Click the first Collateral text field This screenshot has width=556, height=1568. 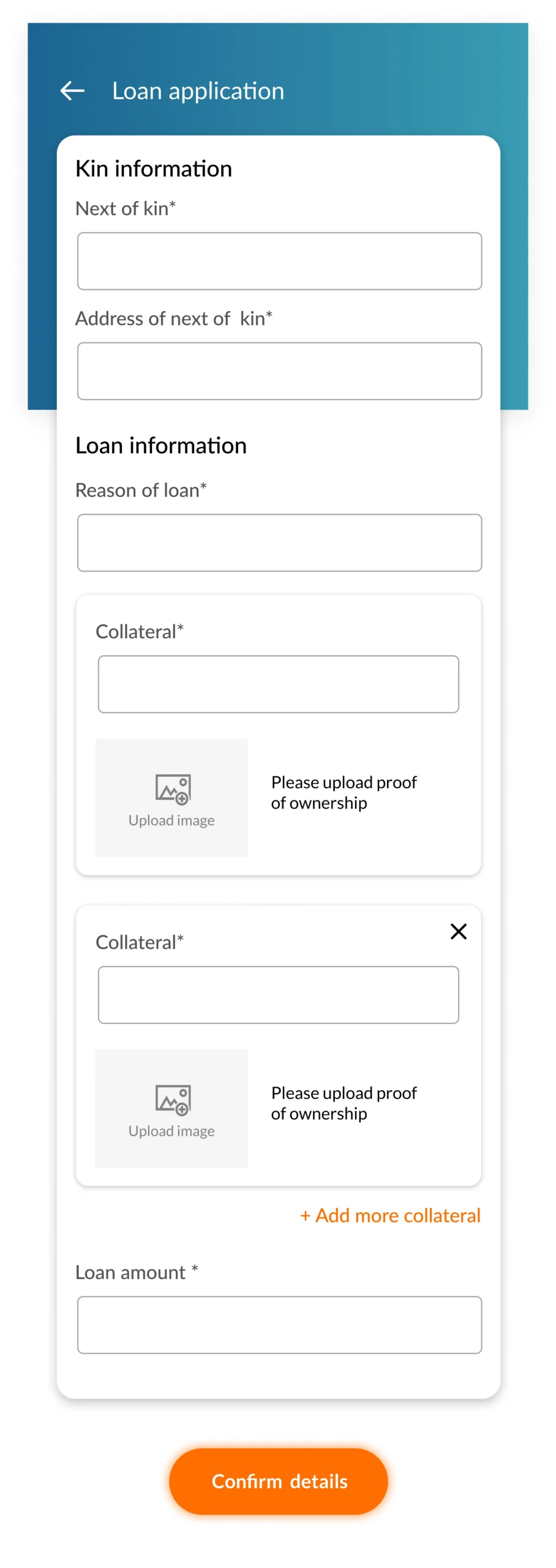tap(278, 684)
